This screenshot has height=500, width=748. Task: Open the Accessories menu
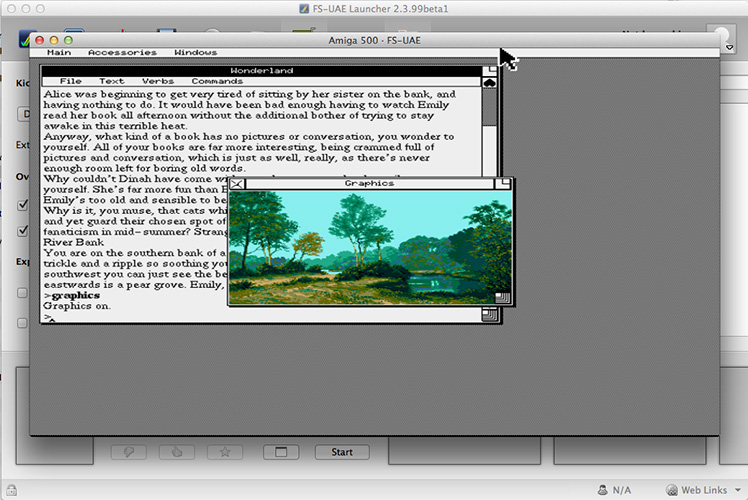coord(122,52)
